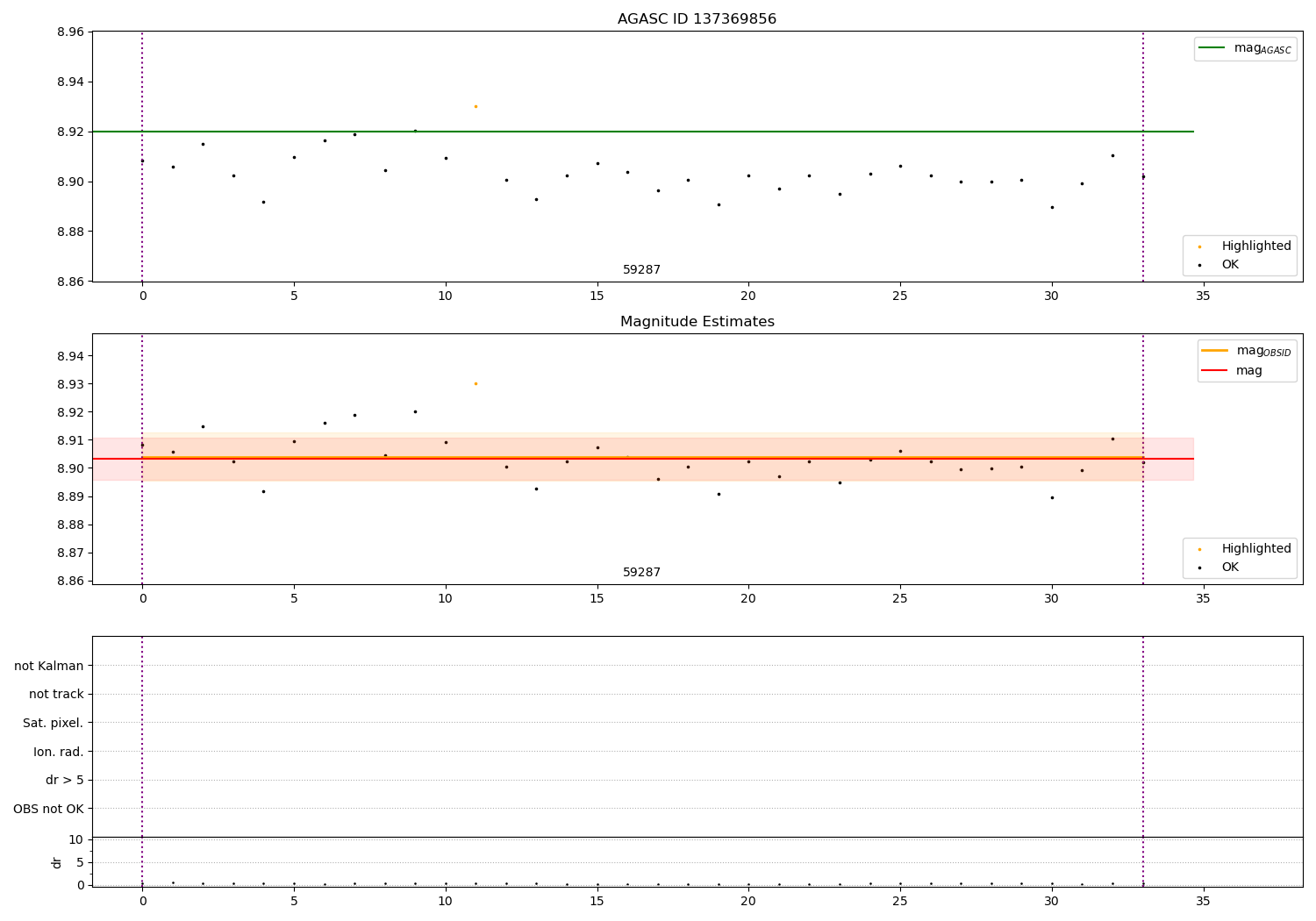Click the not Kalman axis label
Viewport: 1316px width, 921px height.
tap(49, 666)
